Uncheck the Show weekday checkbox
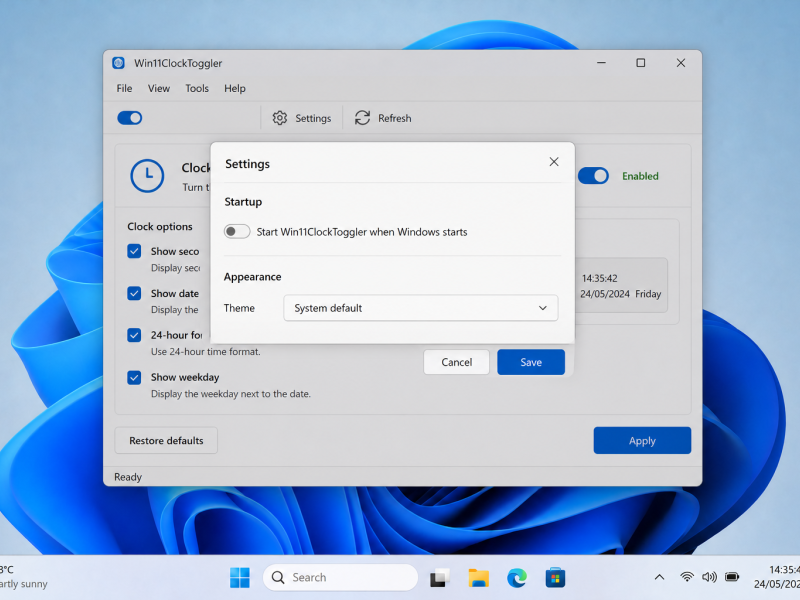Viewport: 800px width, 600px height. click(134, 378)
